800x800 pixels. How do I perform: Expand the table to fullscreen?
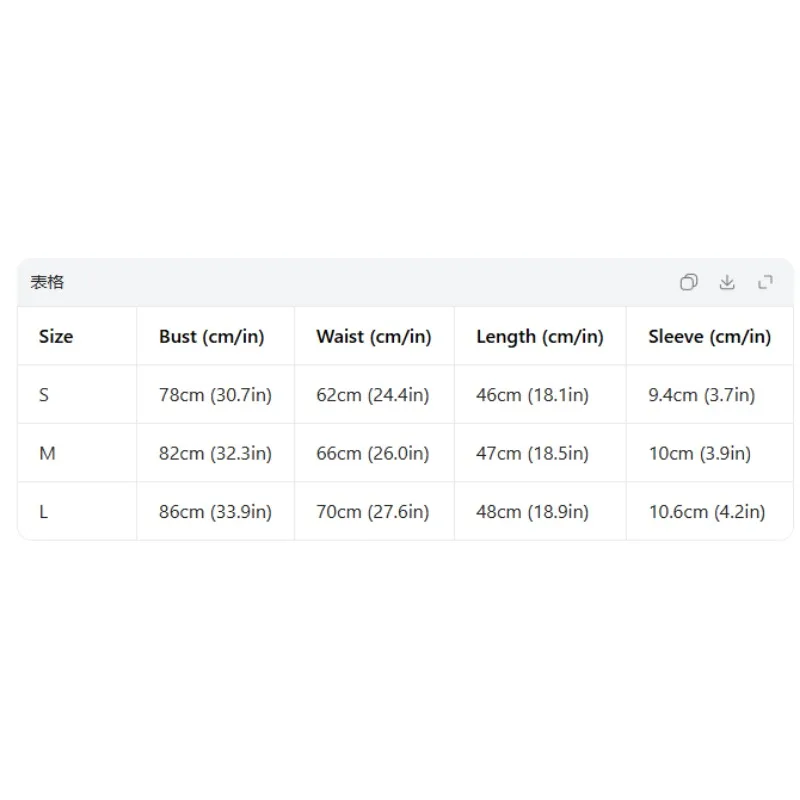765,282
